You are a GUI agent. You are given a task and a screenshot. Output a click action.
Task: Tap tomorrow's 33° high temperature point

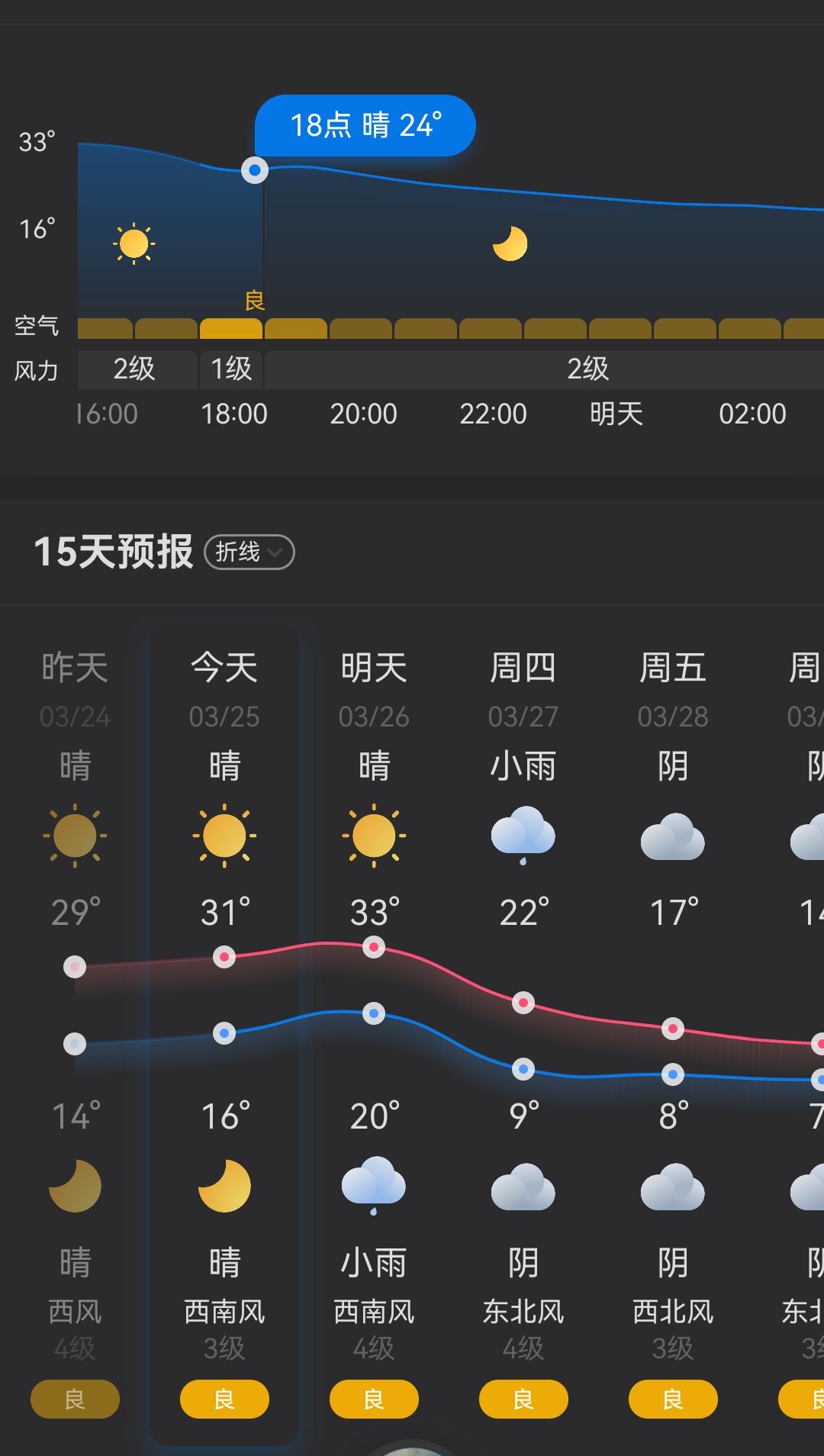374,948
